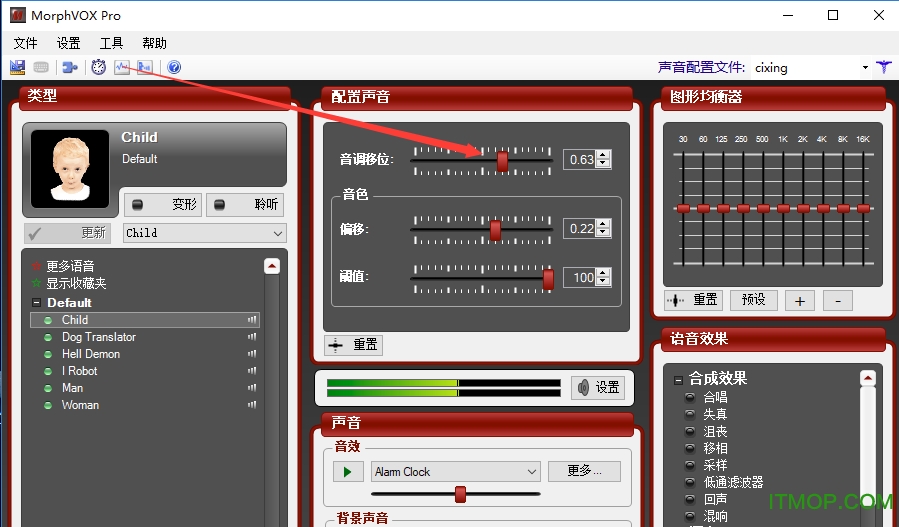Collapse the Default voice group
Screen dimensions: 899x527
tap(36, 302)
